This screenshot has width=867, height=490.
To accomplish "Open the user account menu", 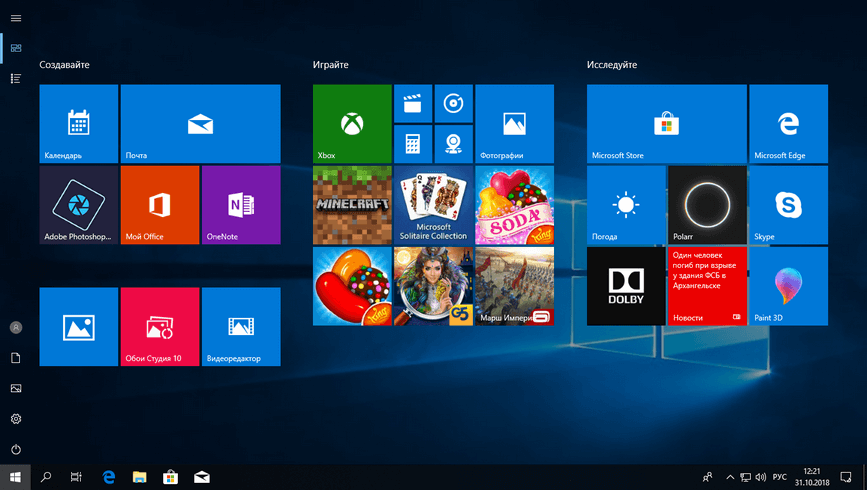I will 16,327.
